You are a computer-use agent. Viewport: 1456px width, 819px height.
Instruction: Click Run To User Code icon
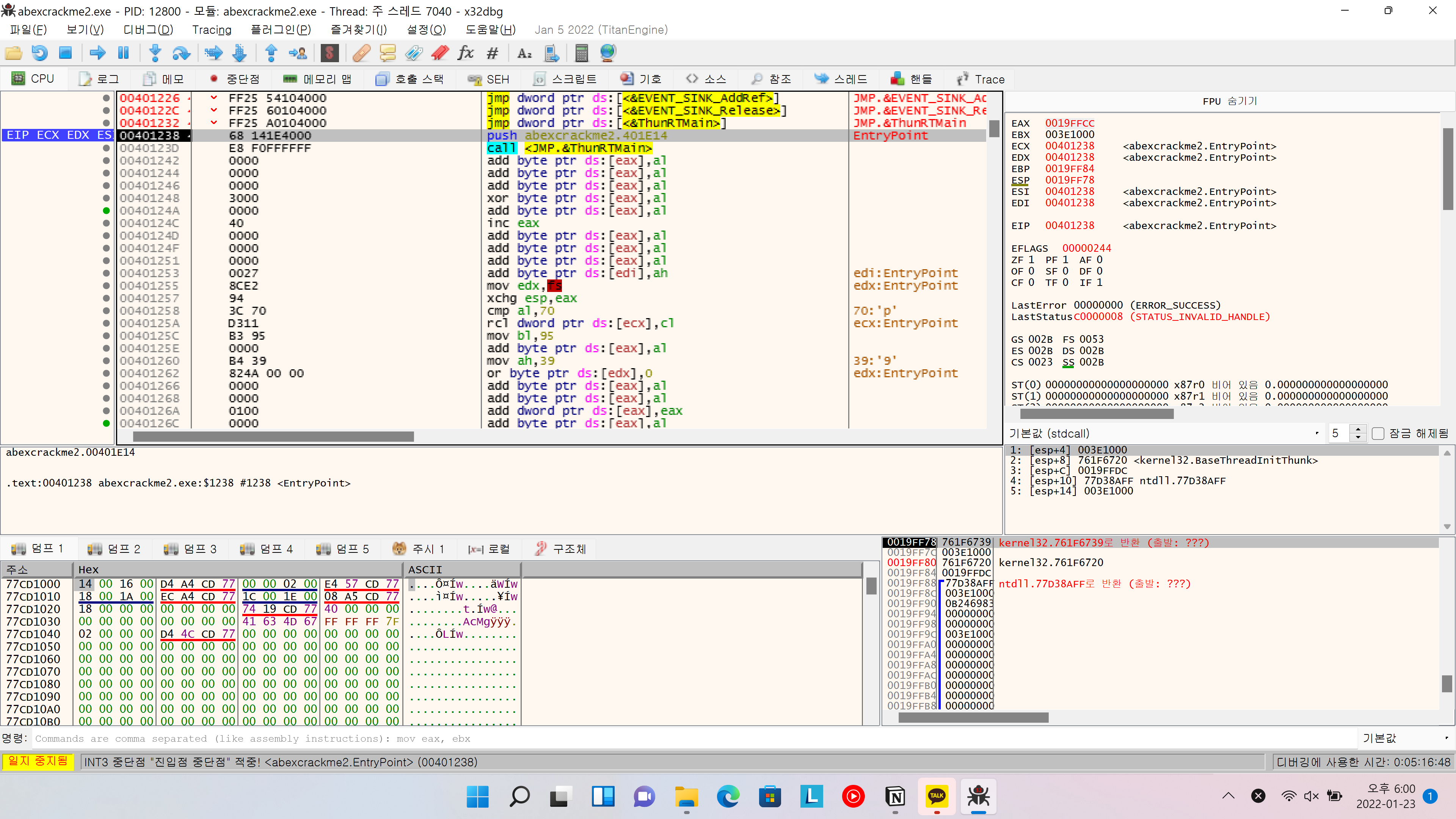[298, 53]
